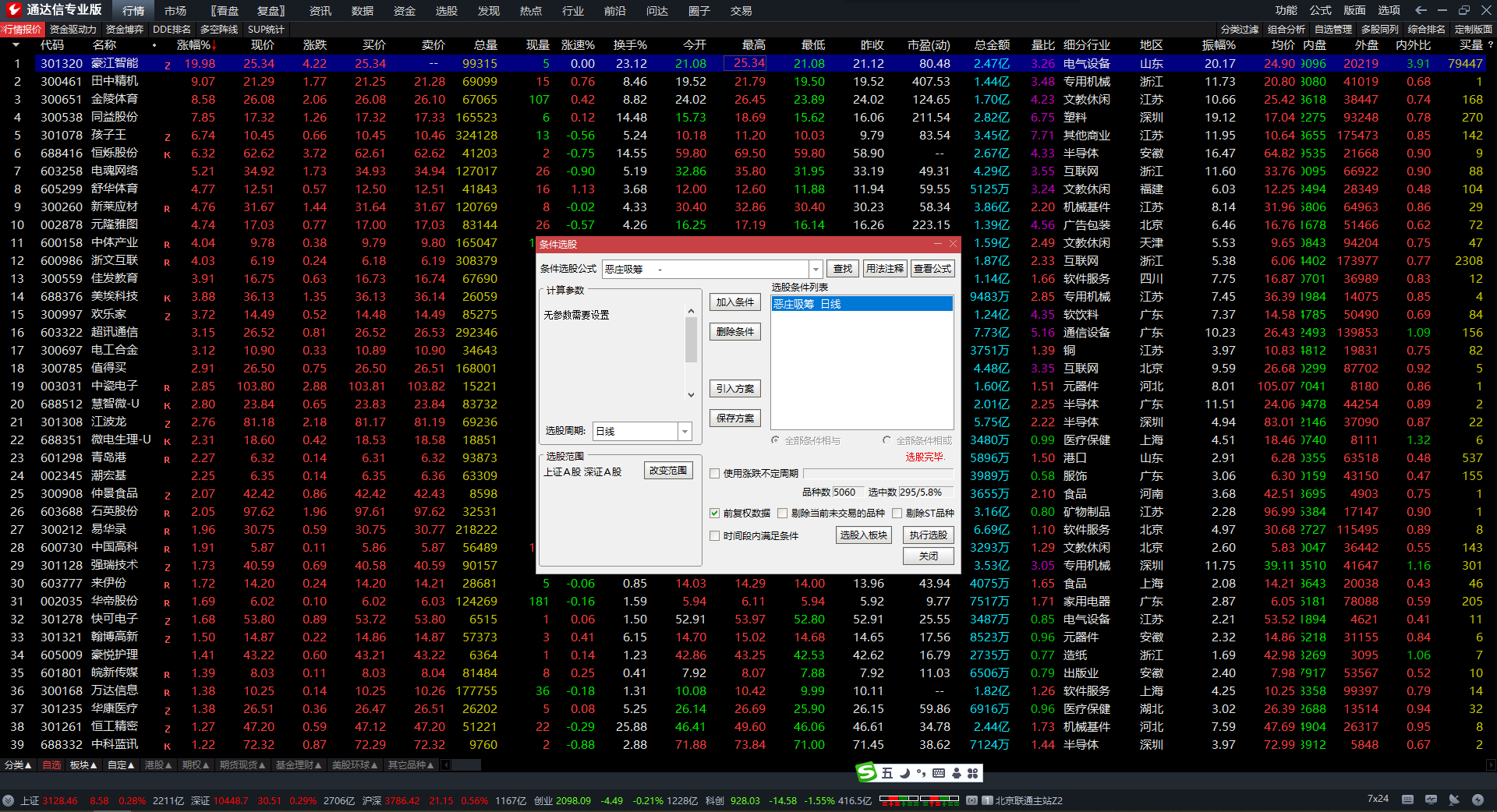Click the punctuation icon on the IME bar
The width and height of the screenshot is (1497, 812).
922,773
